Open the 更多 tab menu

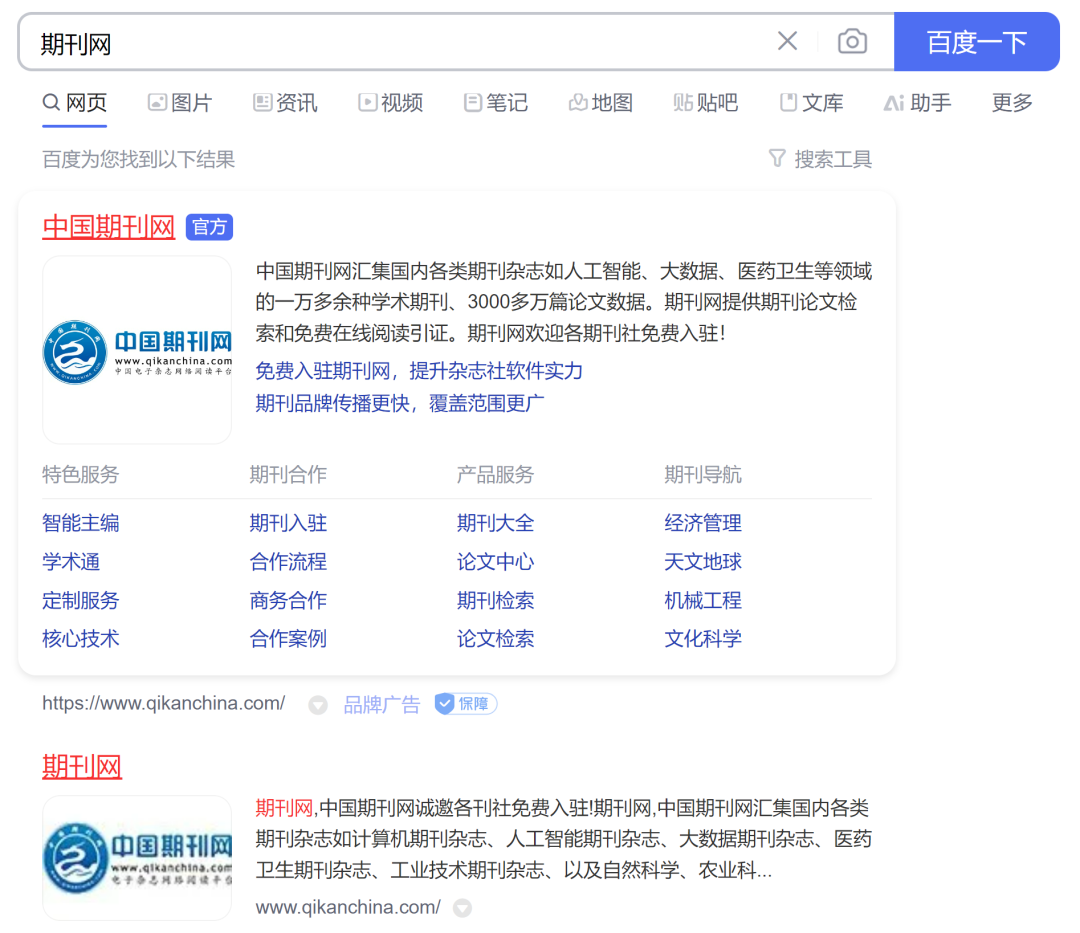coord(1011,103)
